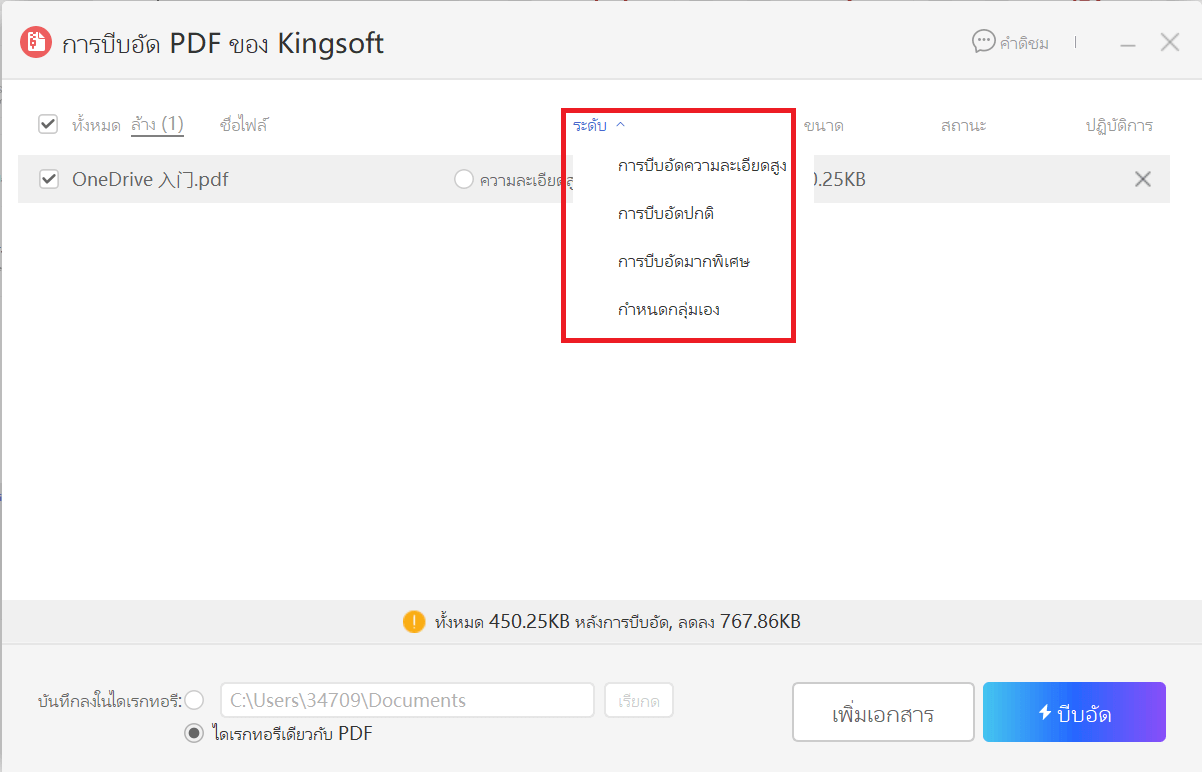The image size is (1202, 772).
Task: Click the ล้าง (1) clear link
Action: coord(158,125)
